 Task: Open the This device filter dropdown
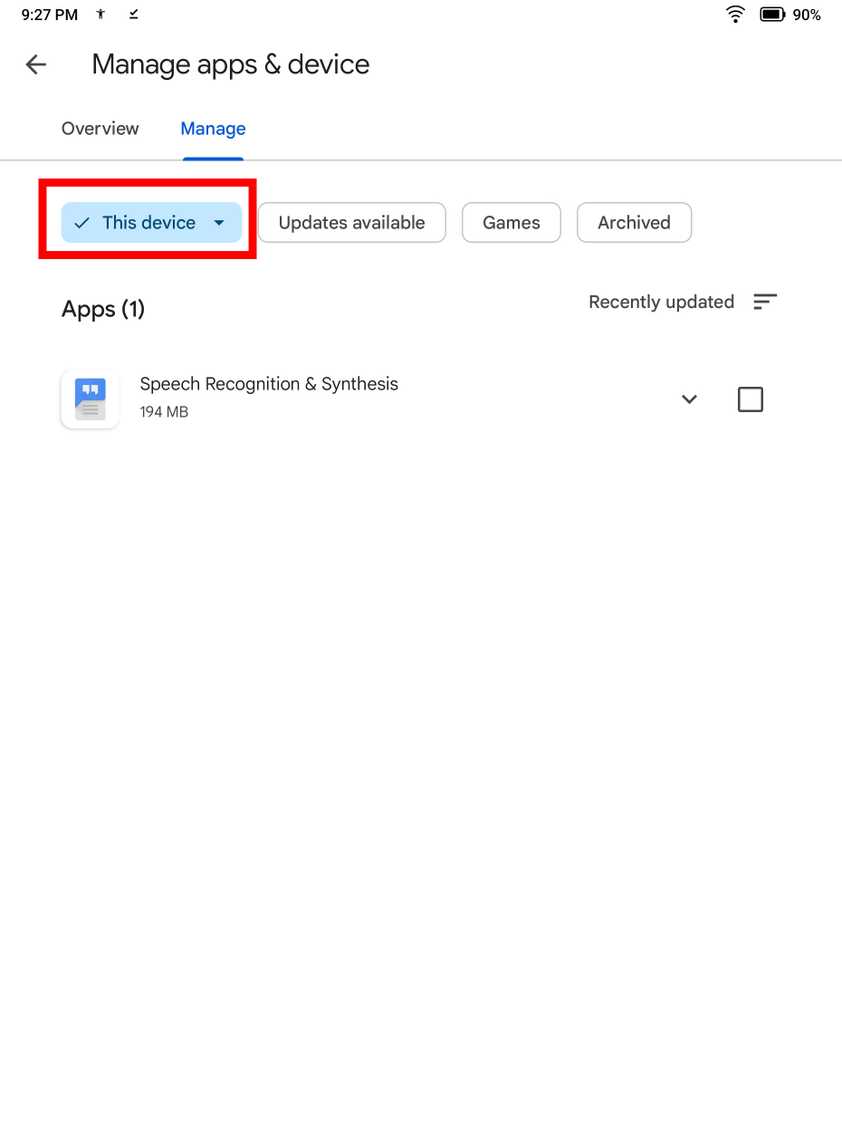point(151,223)
